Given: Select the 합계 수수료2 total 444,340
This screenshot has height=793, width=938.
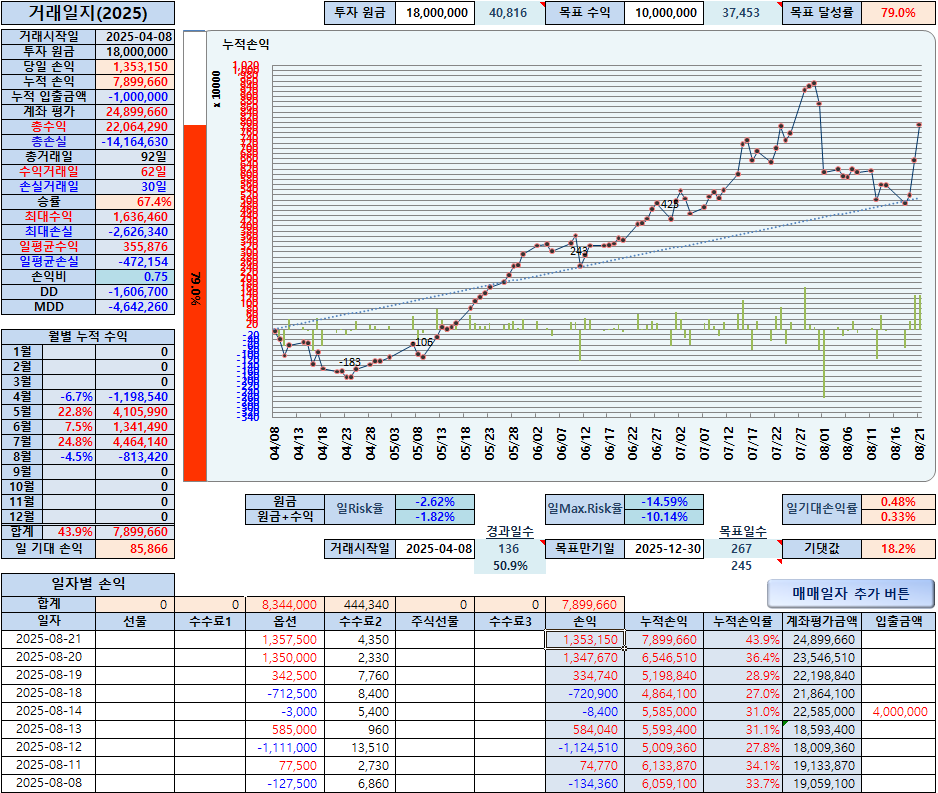Looking at the screenshot, I should (x=360, y=605).
